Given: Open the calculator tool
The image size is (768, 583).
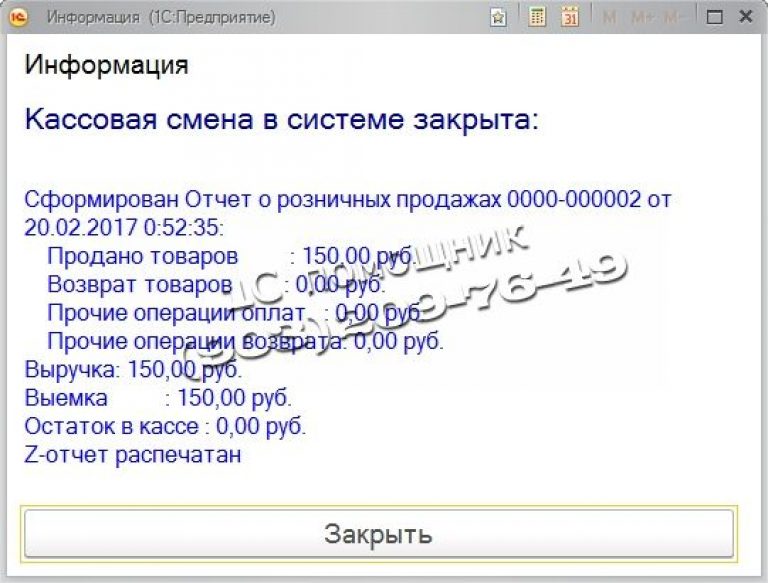Looking at the screenshot, I should [x=537, y=17].
